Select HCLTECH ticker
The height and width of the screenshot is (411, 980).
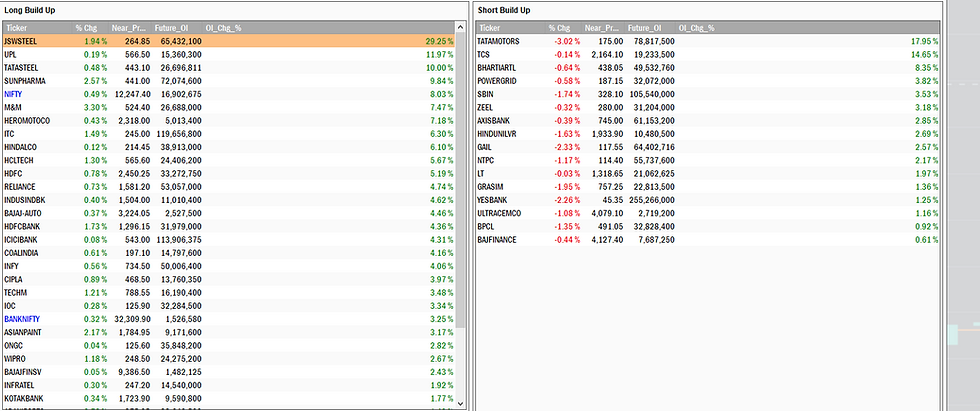20,160
